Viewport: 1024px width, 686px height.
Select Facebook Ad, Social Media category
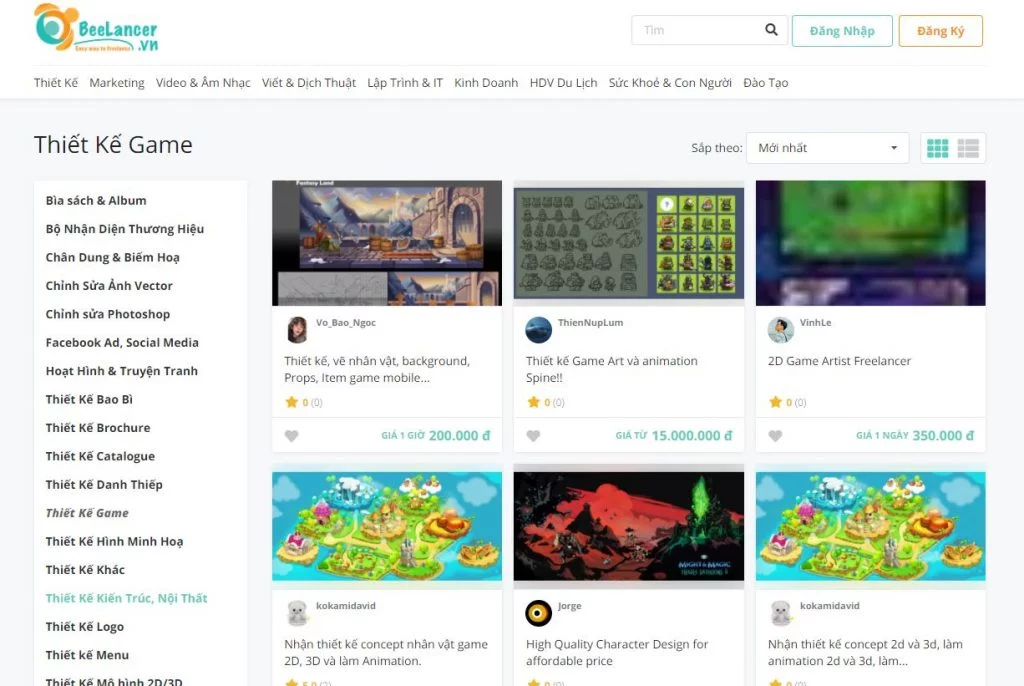pyautogui.click(x=122, y=342)
